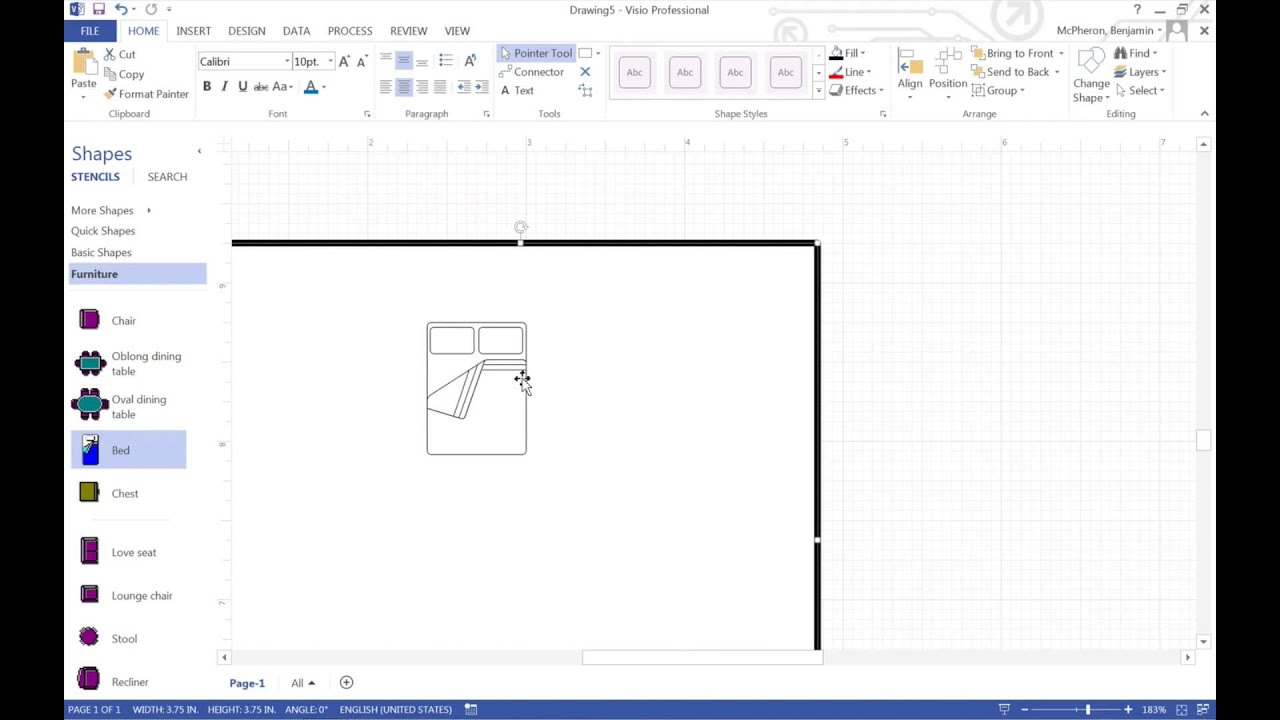Click the Bullets list icon
The width and height of the screenshot is (1280, 720).
tap(445, 61)
